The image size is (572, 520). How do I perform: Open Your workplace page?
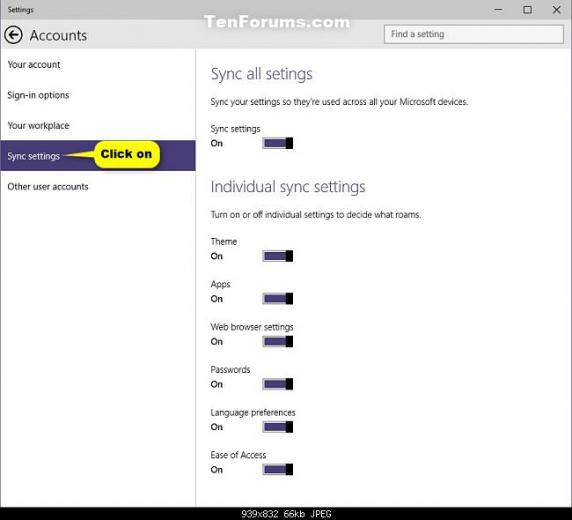point(38,126)
